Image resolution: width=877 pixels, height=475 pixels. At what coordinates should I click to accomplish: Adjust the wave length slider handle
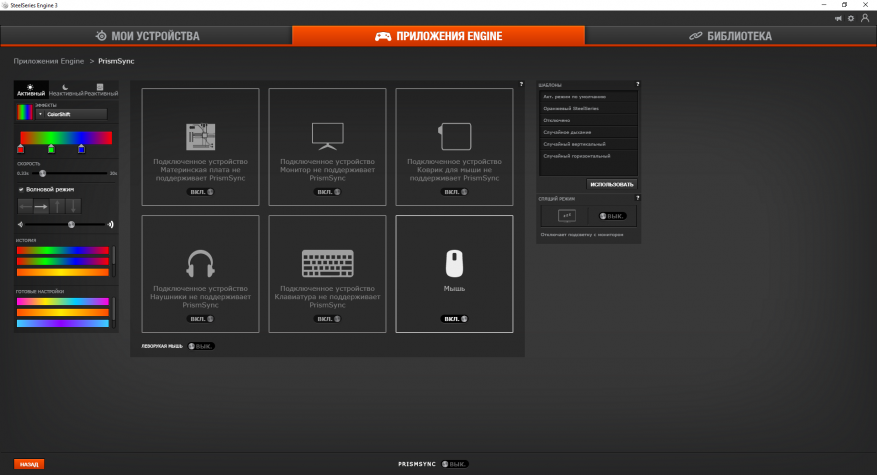click(71, 224)
